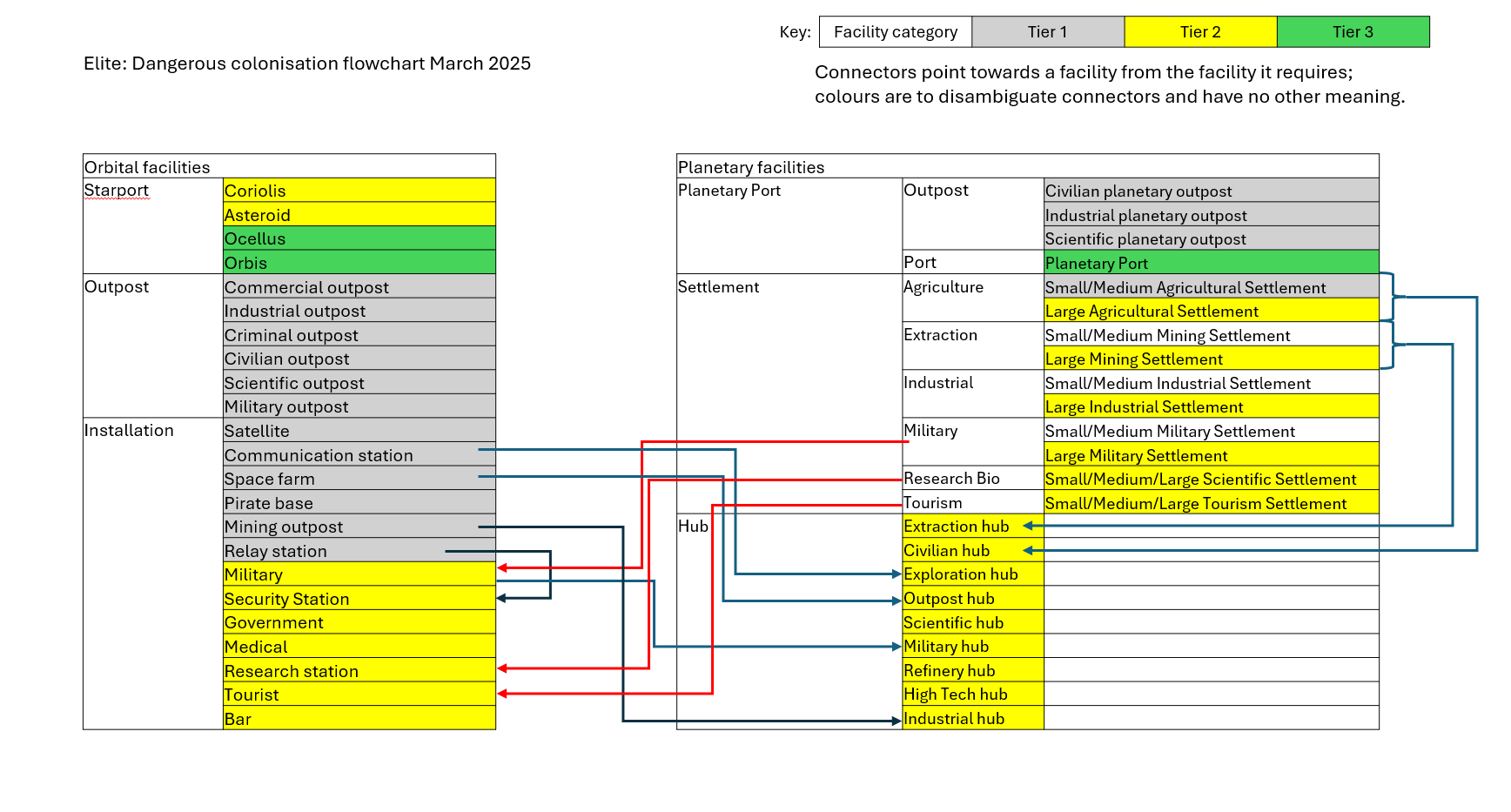Select the Scientific hub cell

coord(973,621)
